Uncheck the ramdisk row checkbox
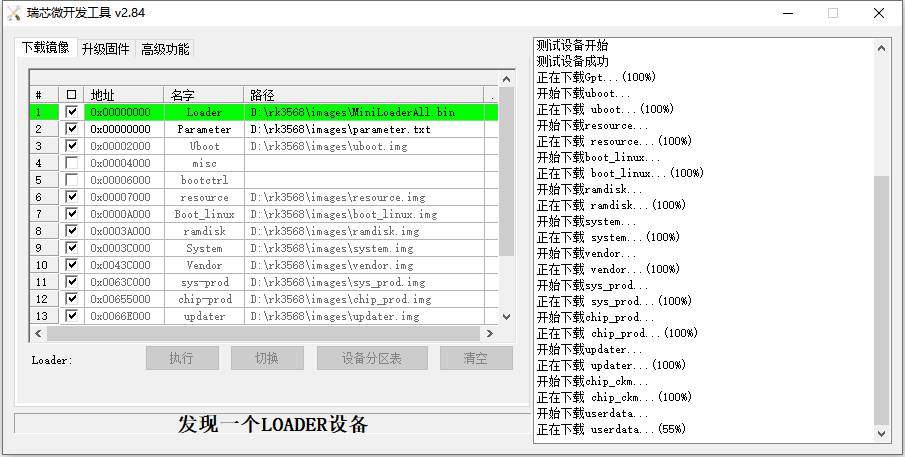The width and height of the screenshot is (905, 457). coord(72,231)
